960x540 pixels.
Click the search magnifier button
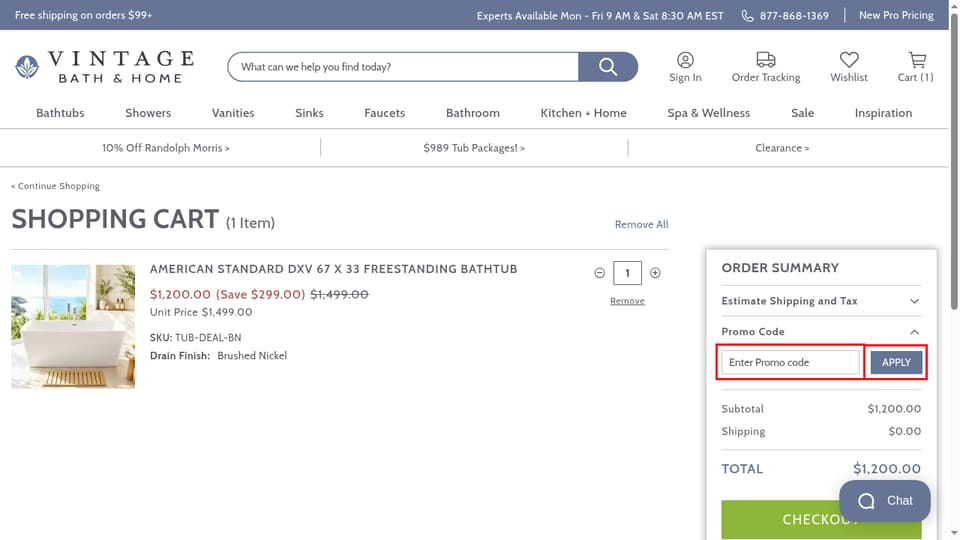[608, 67]
